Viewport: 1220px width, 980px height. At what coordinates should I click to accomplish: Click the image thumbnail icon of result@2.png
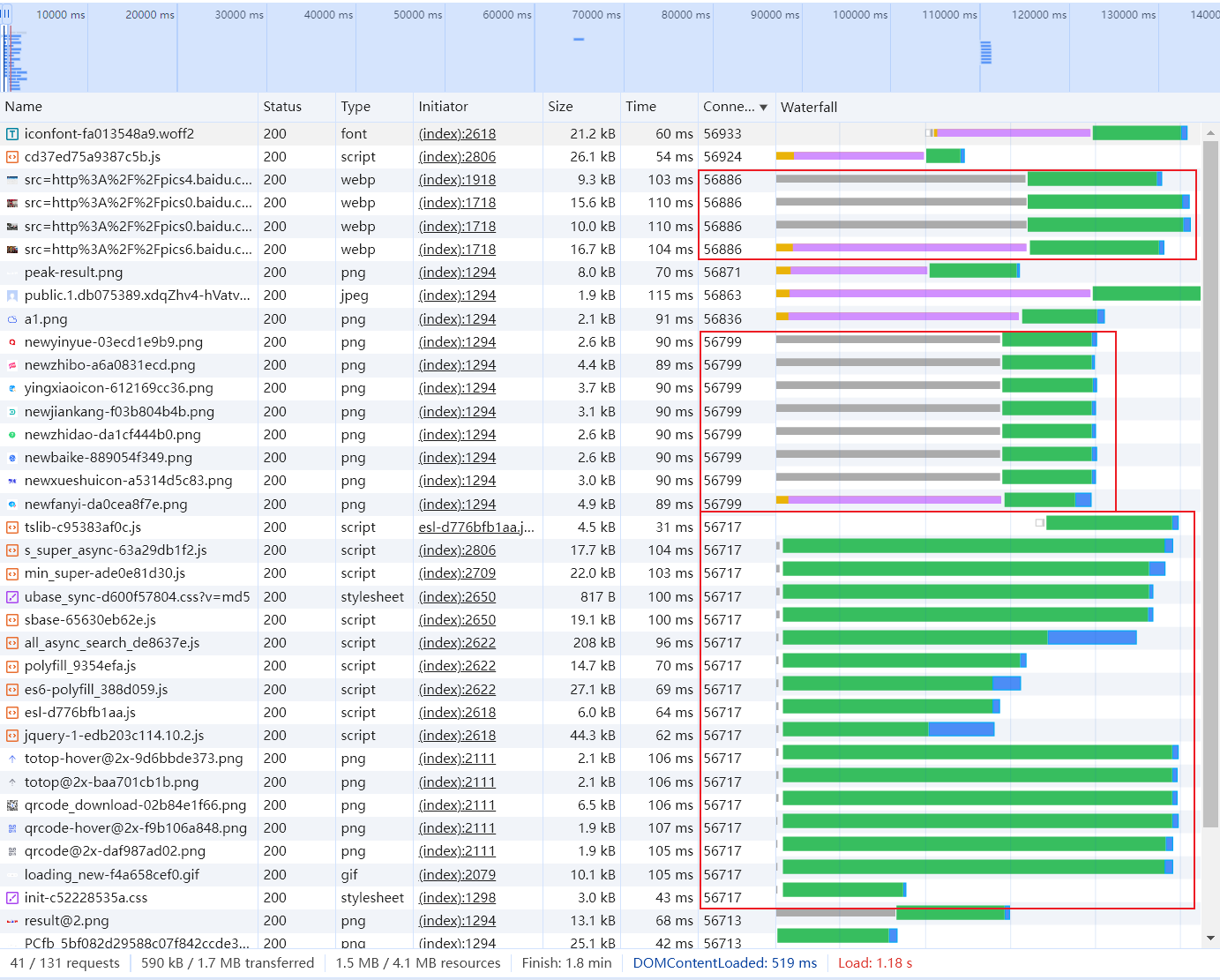12,921
